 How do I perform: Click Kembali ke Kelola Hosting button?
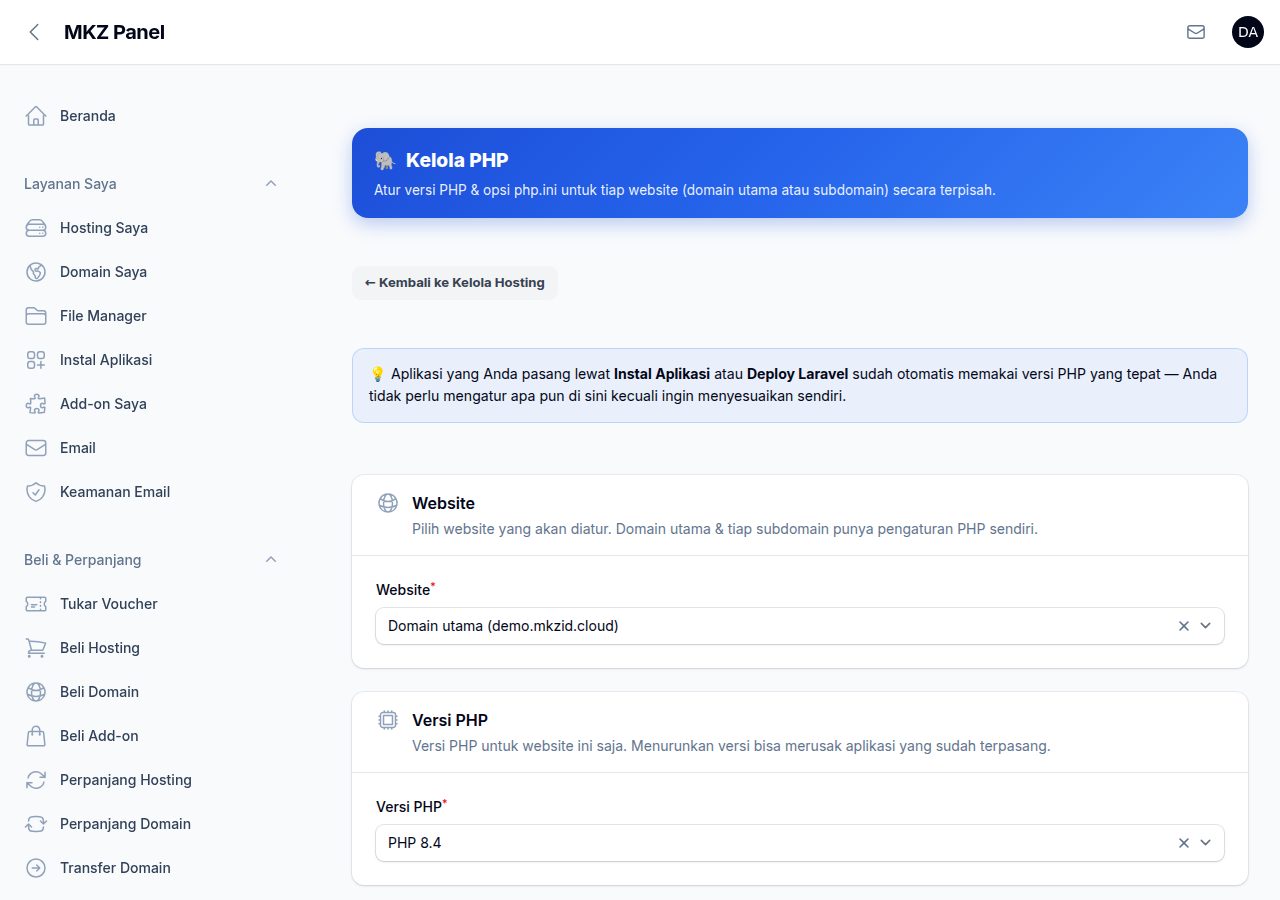[455, 283]
